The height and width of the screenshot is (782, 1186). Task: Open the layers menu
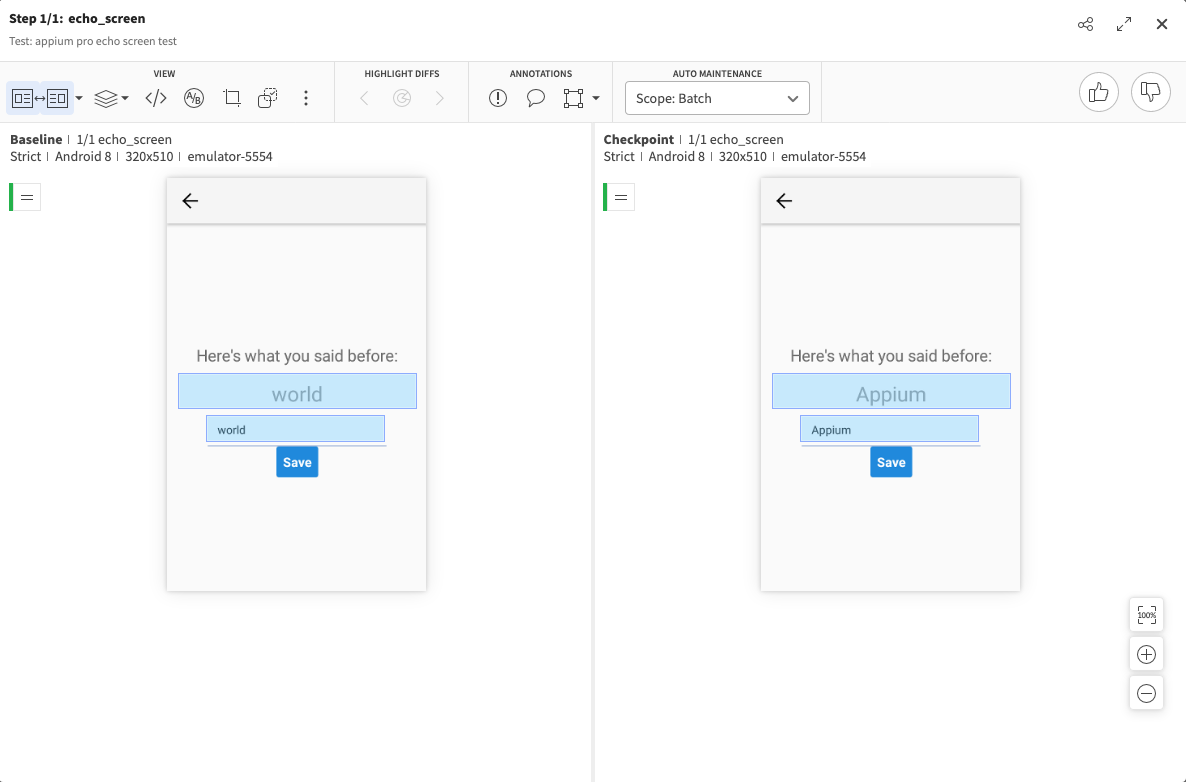tap(110, 98)
